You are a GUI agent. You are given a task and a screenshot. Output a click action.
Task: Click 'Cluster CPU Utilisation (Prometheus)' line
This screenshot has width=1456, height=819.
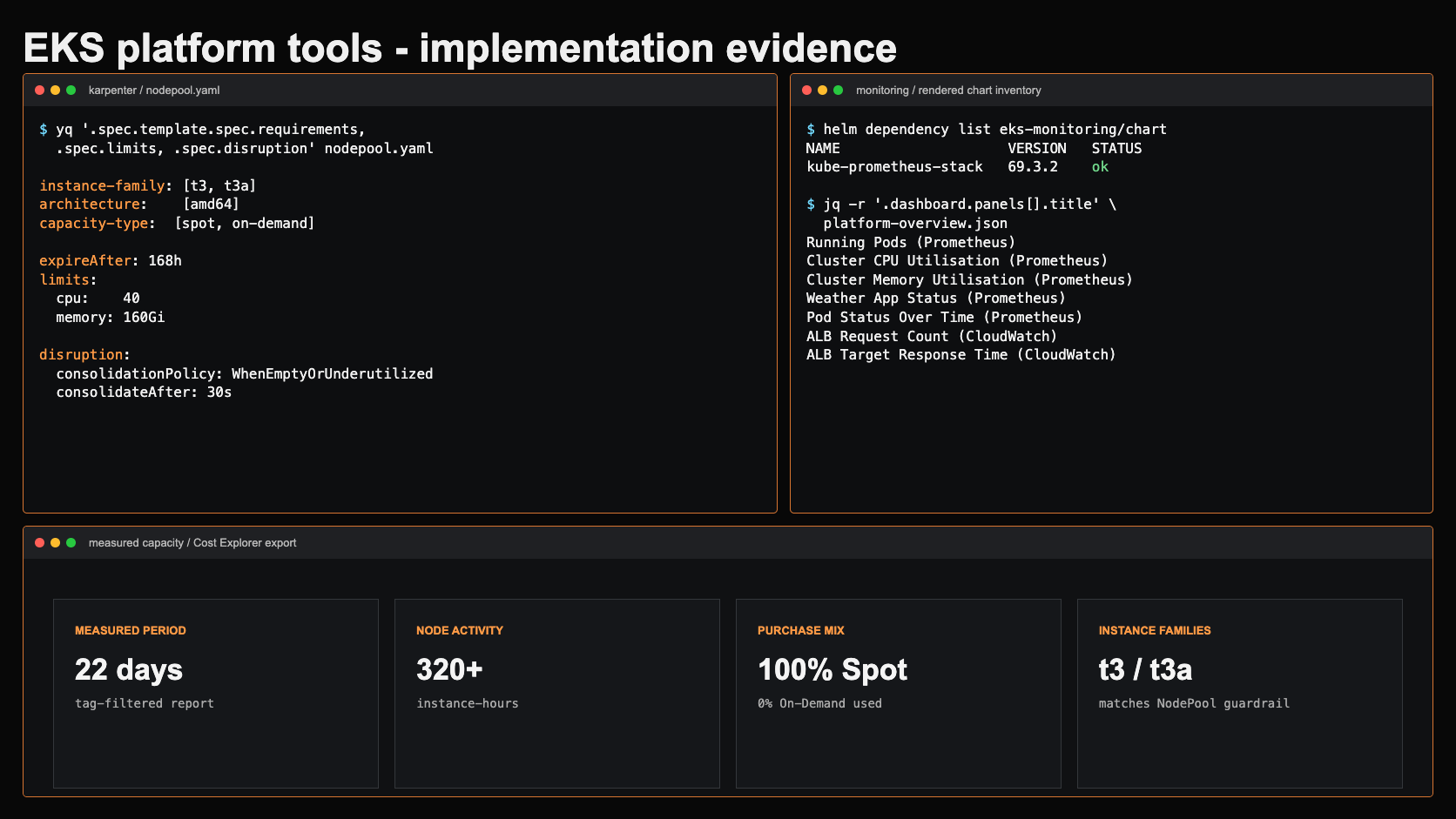point(957,260)
